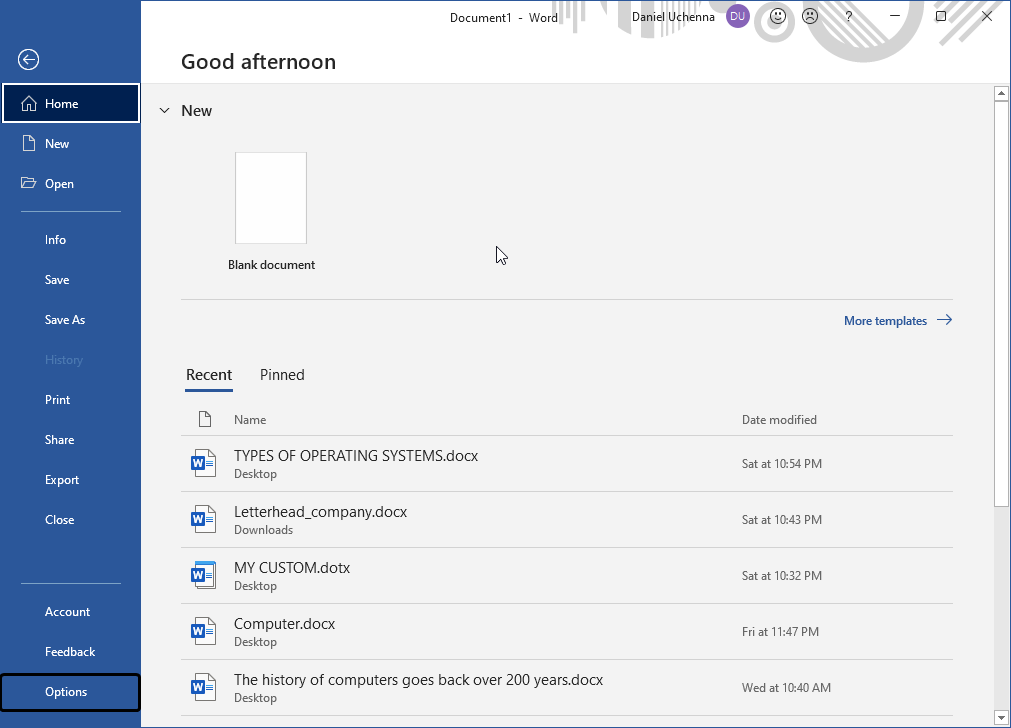This screenshot has height=728, width=1011.
Task: Create a Blank document from thumbnail
Action: (271, 198)
